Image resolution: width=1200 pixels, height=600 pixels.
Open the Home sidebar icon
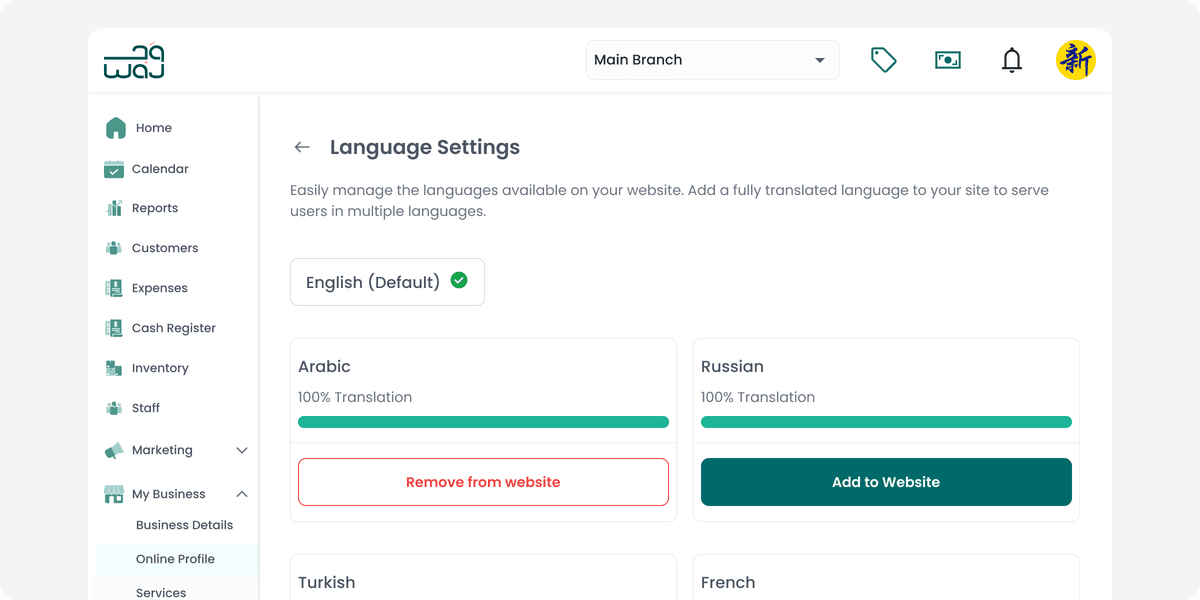pos(115,128)
